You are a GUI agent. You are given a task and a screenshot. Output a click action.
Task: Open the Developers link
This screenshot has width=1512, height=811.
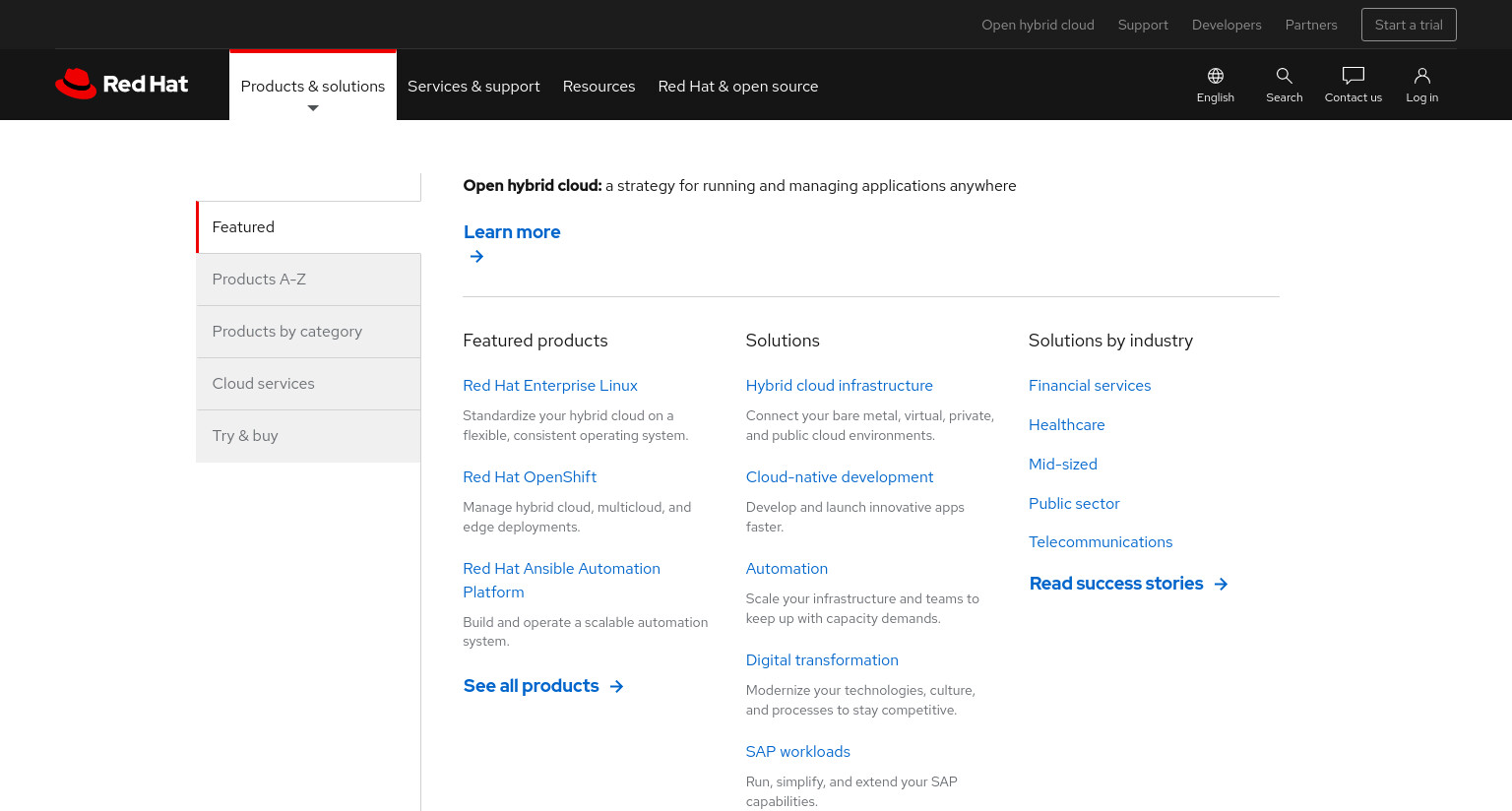pos(1227,25)
